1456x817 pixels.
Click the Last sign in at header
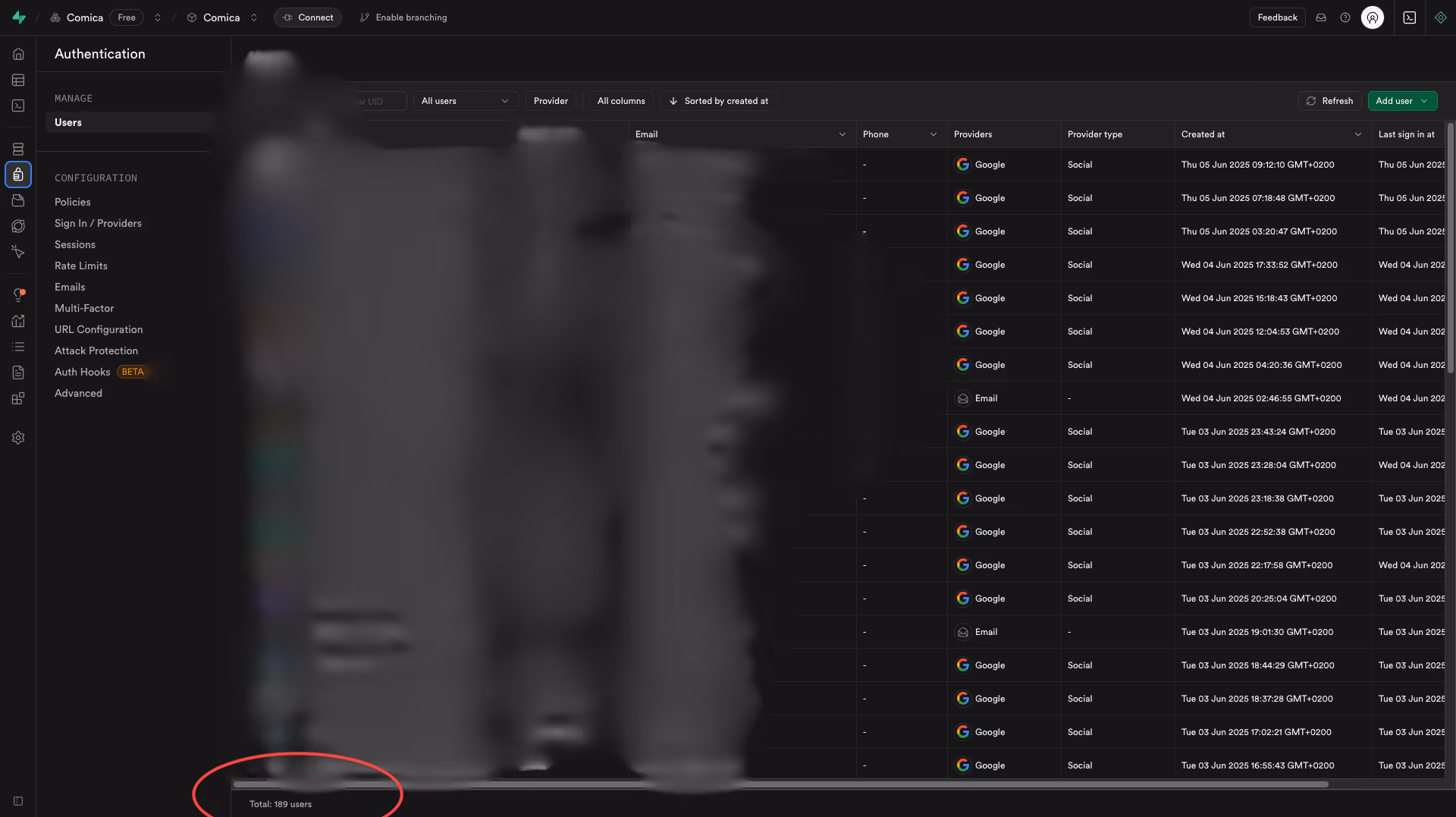(x=1407, y=134)
